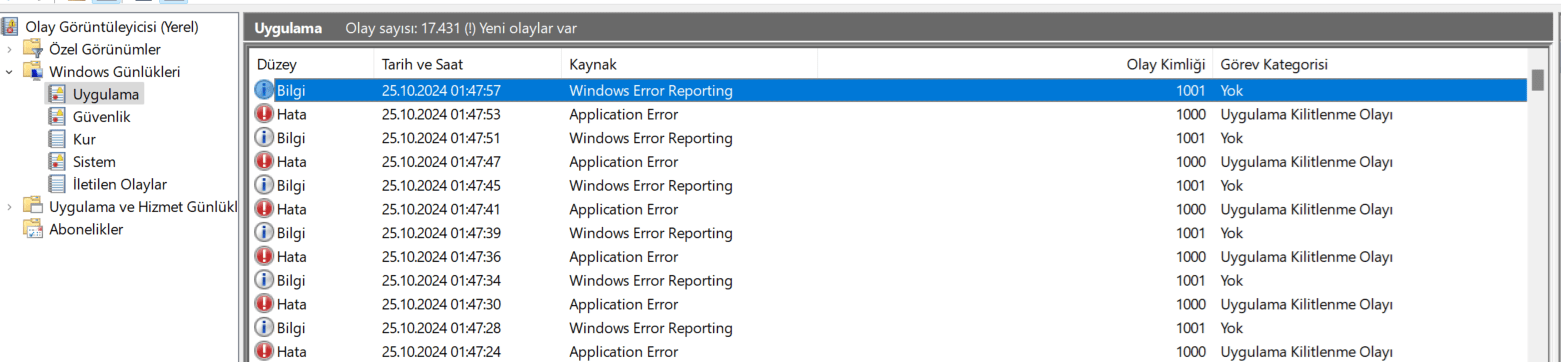Expand the Uygulama ve Hizmet Günlükleri arrow

pyautogui.click(x=10, y=207)
